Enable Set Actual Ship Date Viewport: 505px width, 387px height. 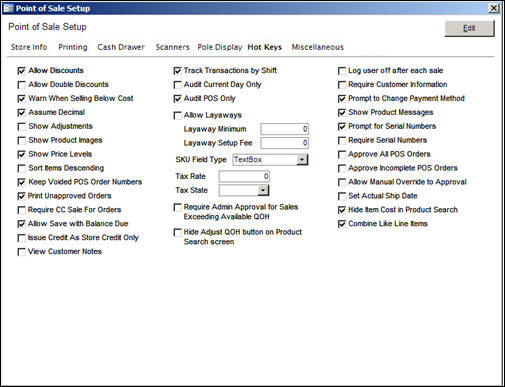coord(342,197)
